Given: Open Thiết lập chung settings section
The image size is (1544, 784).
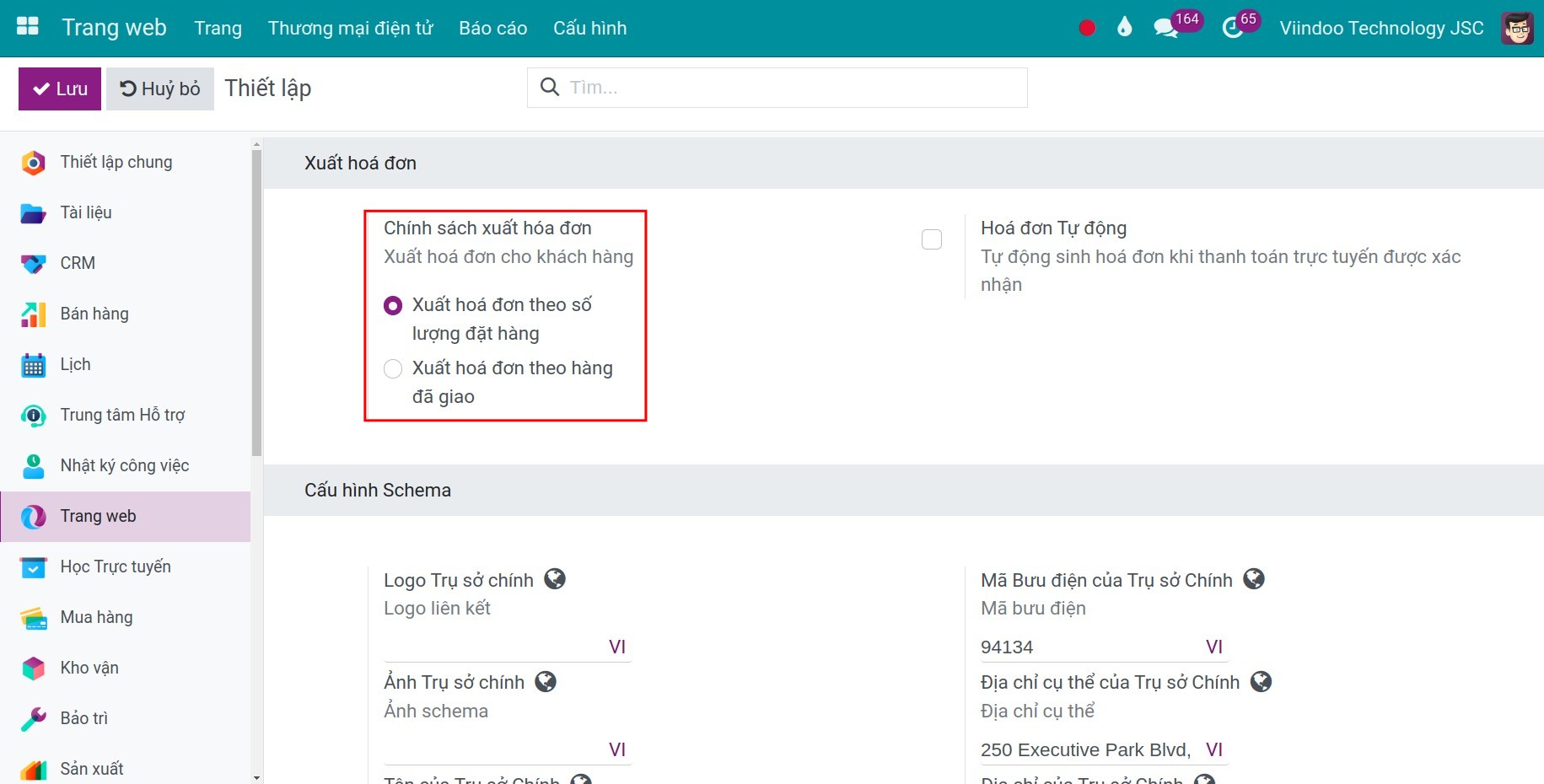Looking at the screenshot, I should (x=126, y=162).
